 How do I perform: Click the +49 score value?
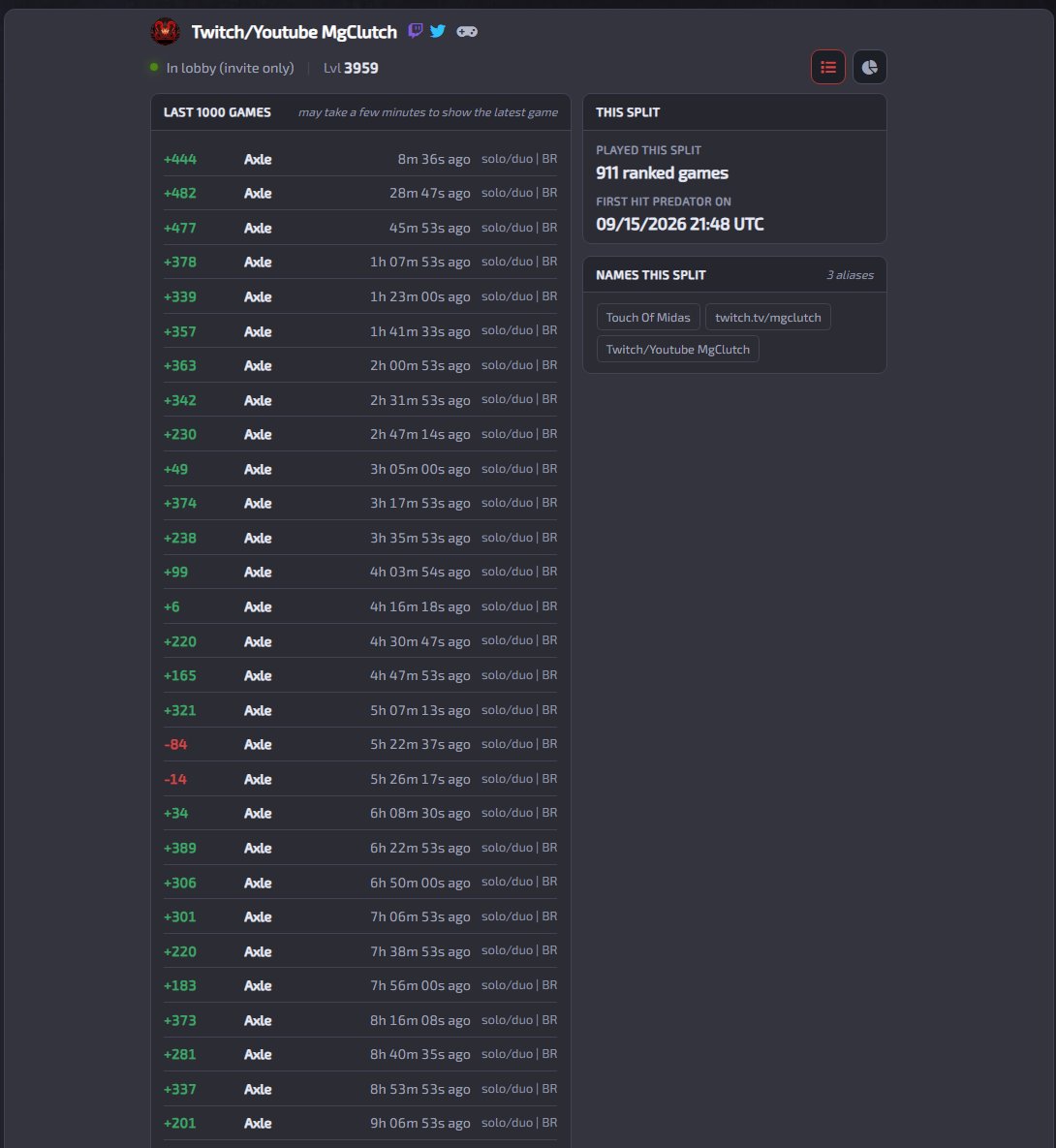tap(175, 469)
